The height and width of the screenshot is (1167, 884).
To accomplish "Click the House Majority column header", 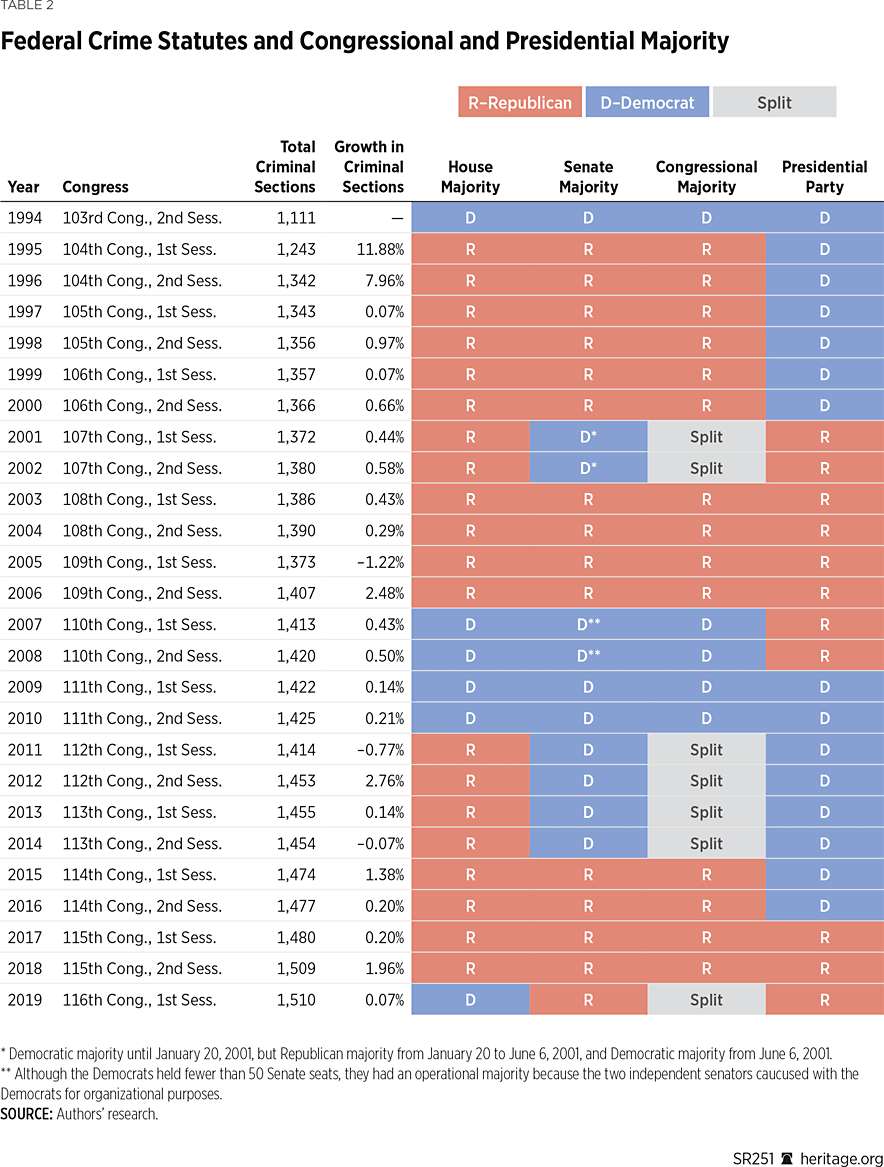I will point(470,177).
